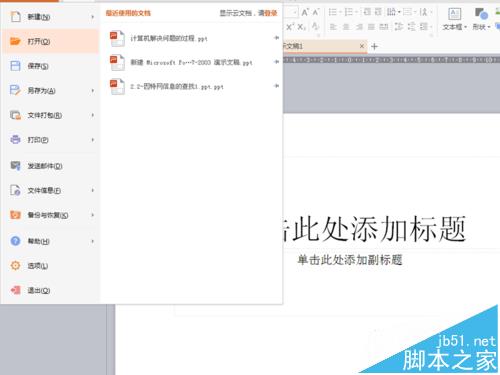Viewport: 500px width, 375px height.
Task: Click the increase indent icon
Action: click(378, 13)
